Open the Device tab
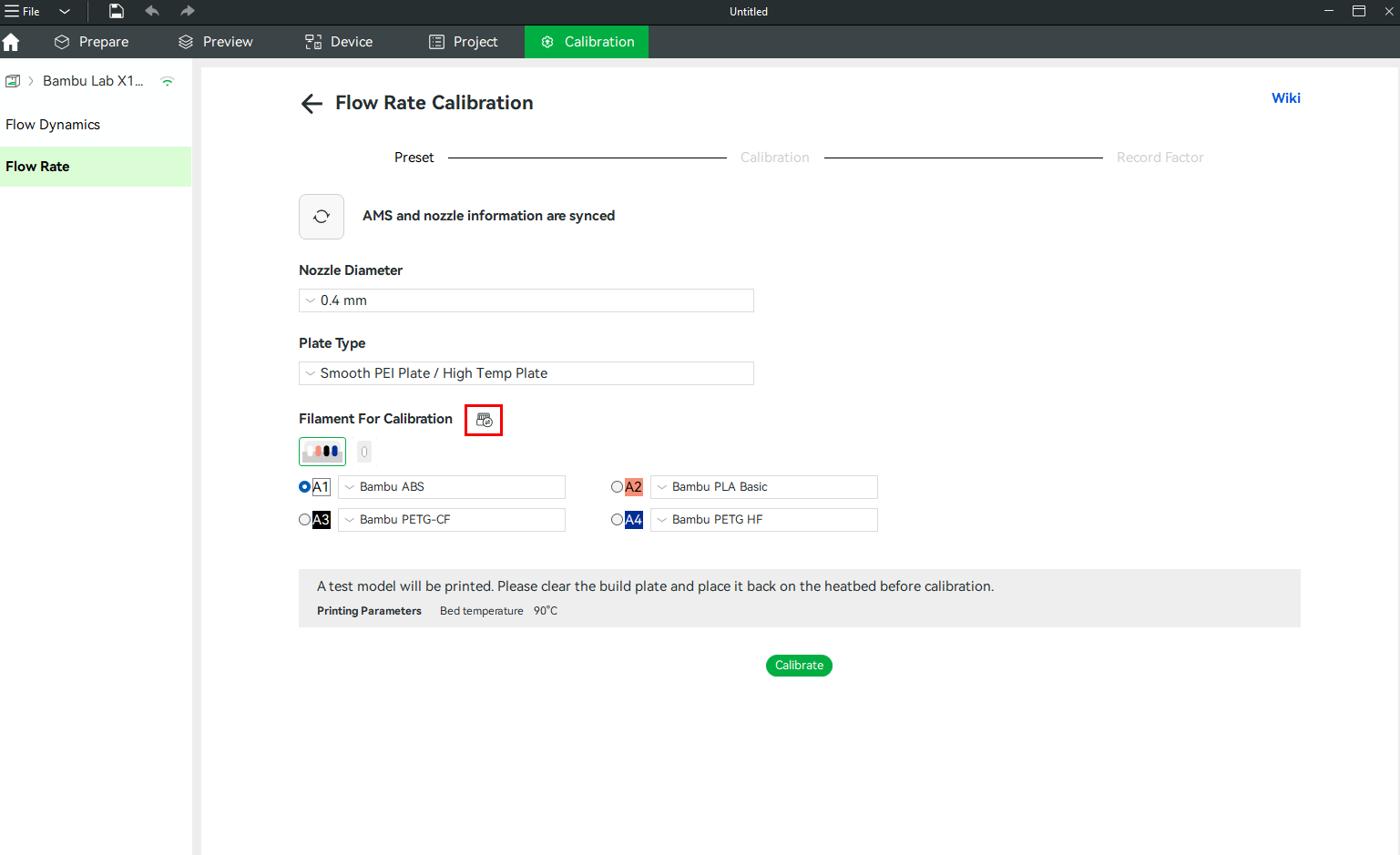 click(339, 42)
